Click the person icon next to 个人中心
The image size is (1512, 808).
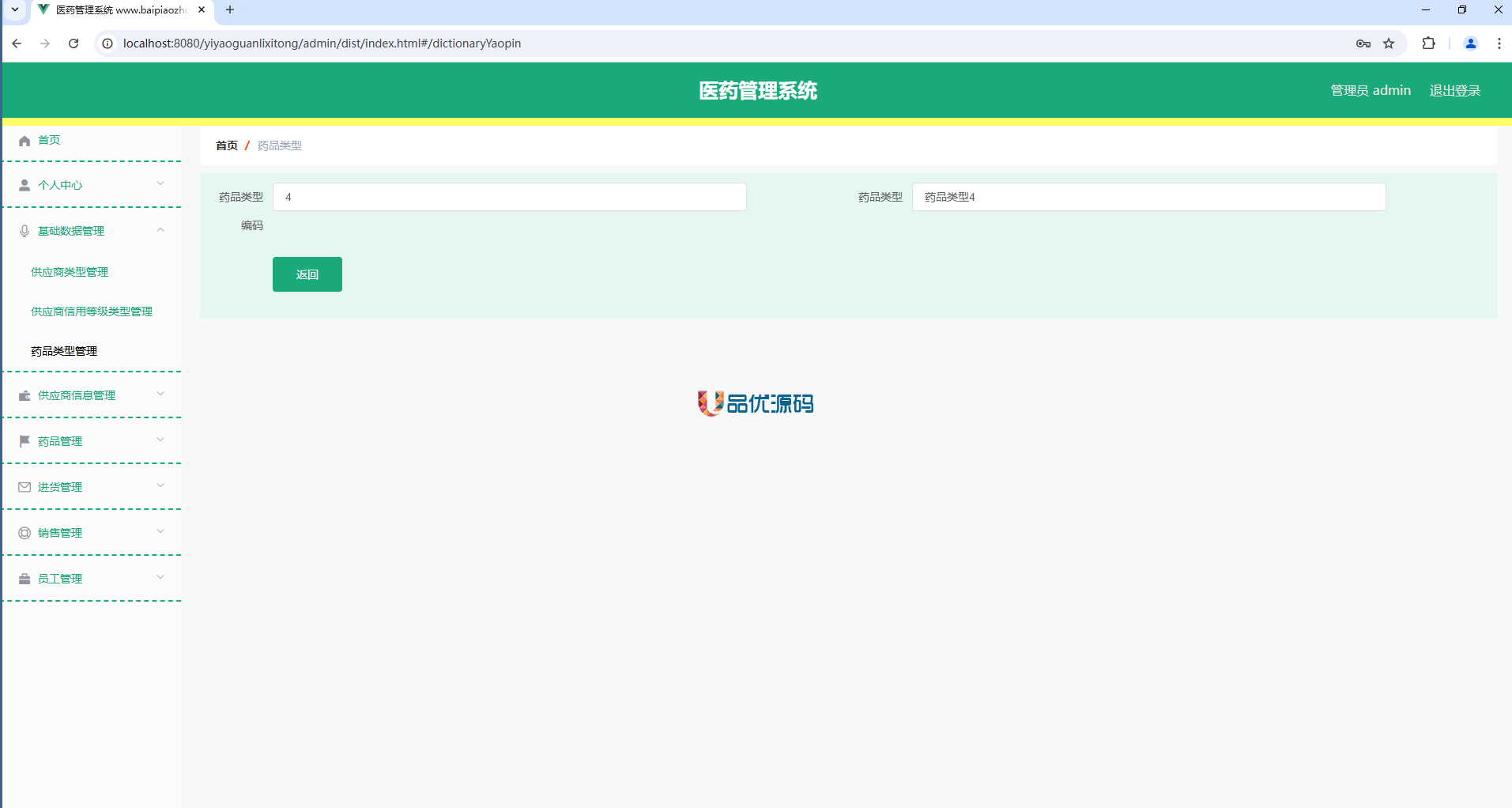pyautogui.click(x=25, y=185)
